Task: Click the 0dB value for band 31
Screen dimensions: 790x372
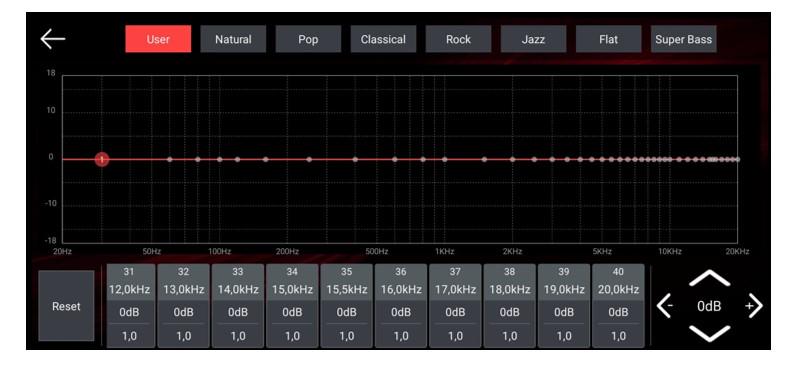Action: tap(129, 313)
